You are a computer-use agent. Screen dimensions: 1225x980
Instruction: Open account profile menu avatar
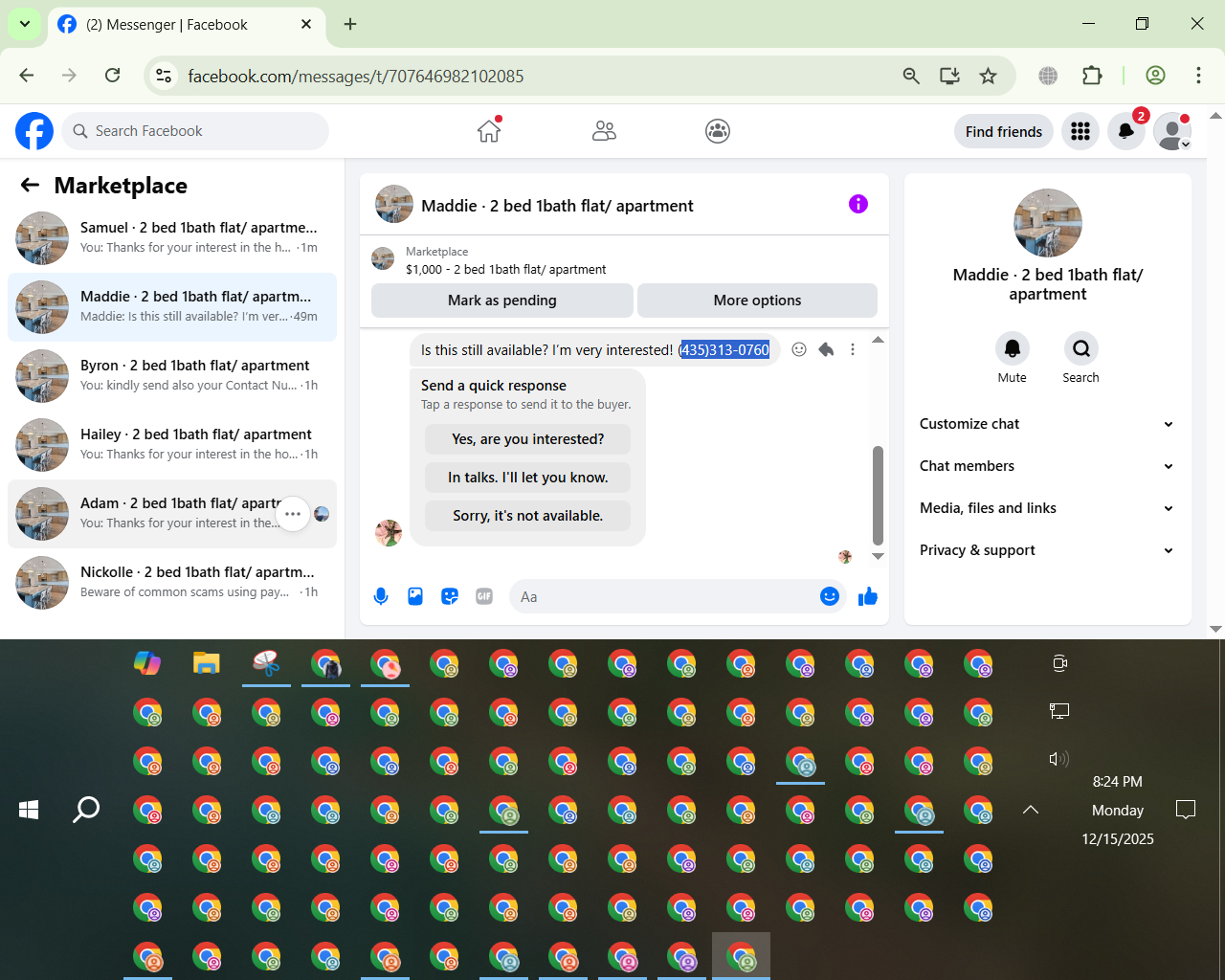pyautogui.click(x=1172, y=131)
